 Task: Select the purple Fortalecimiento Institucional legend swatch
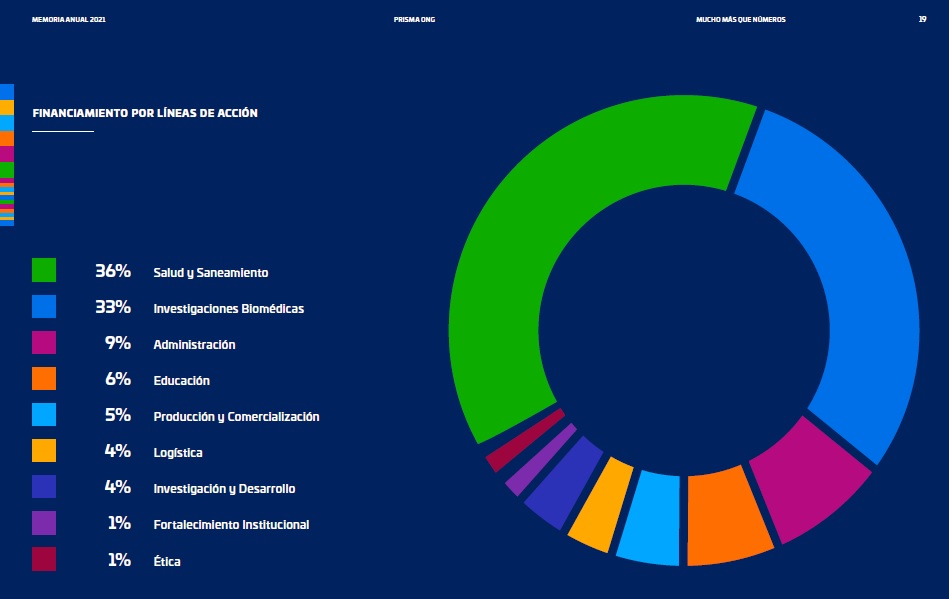(44, 524)
